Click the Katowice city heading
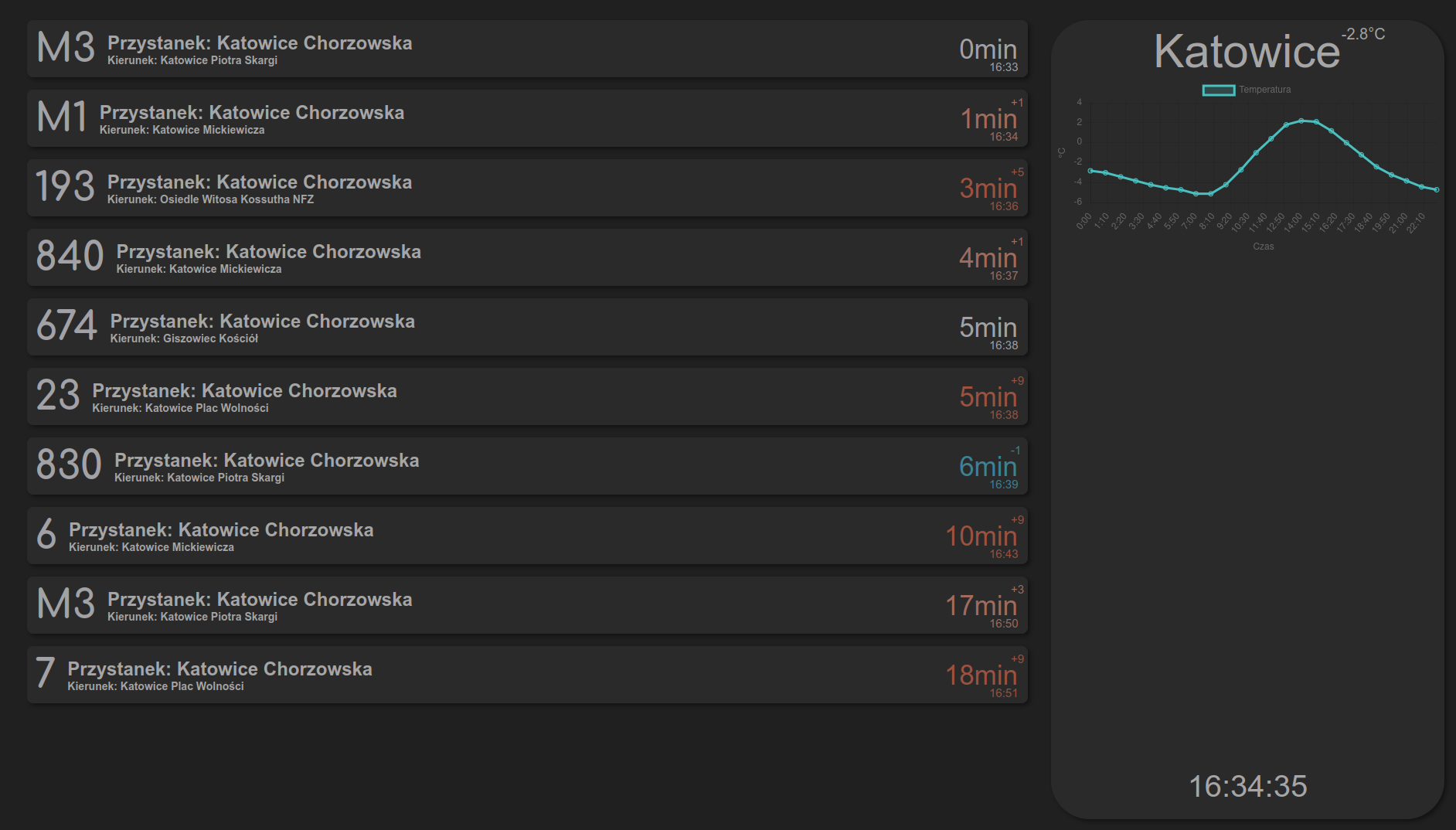1456x830 pixels. click(x=1247, y=52)
